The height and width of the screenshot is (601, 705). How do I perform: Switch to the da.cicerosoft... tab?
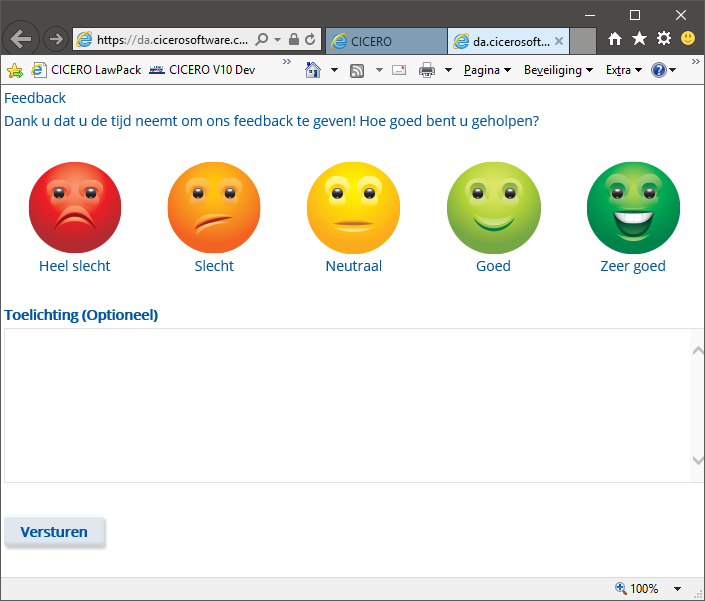click(509, 41)
